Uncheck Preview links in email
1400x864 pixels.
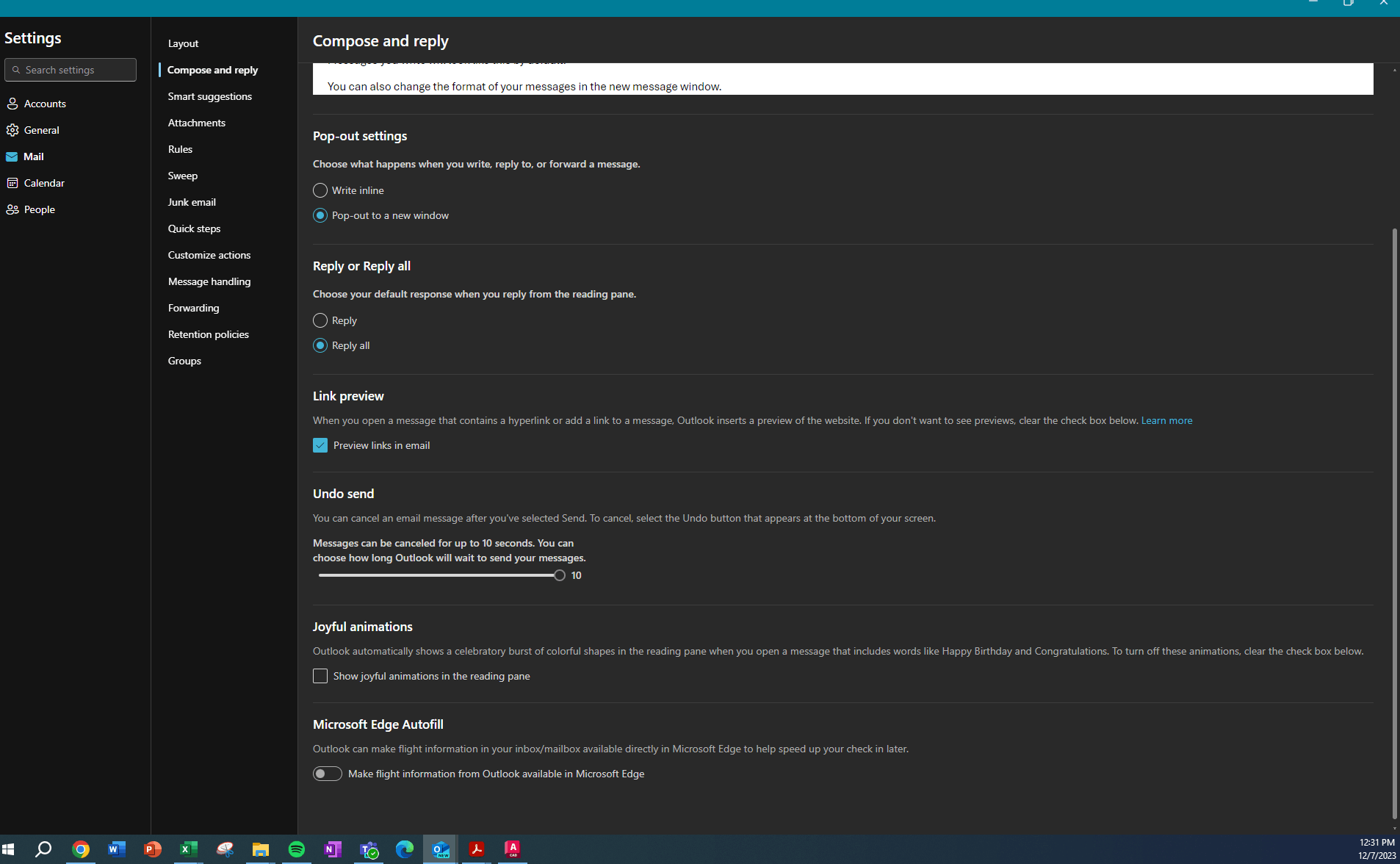click(320, 444)
